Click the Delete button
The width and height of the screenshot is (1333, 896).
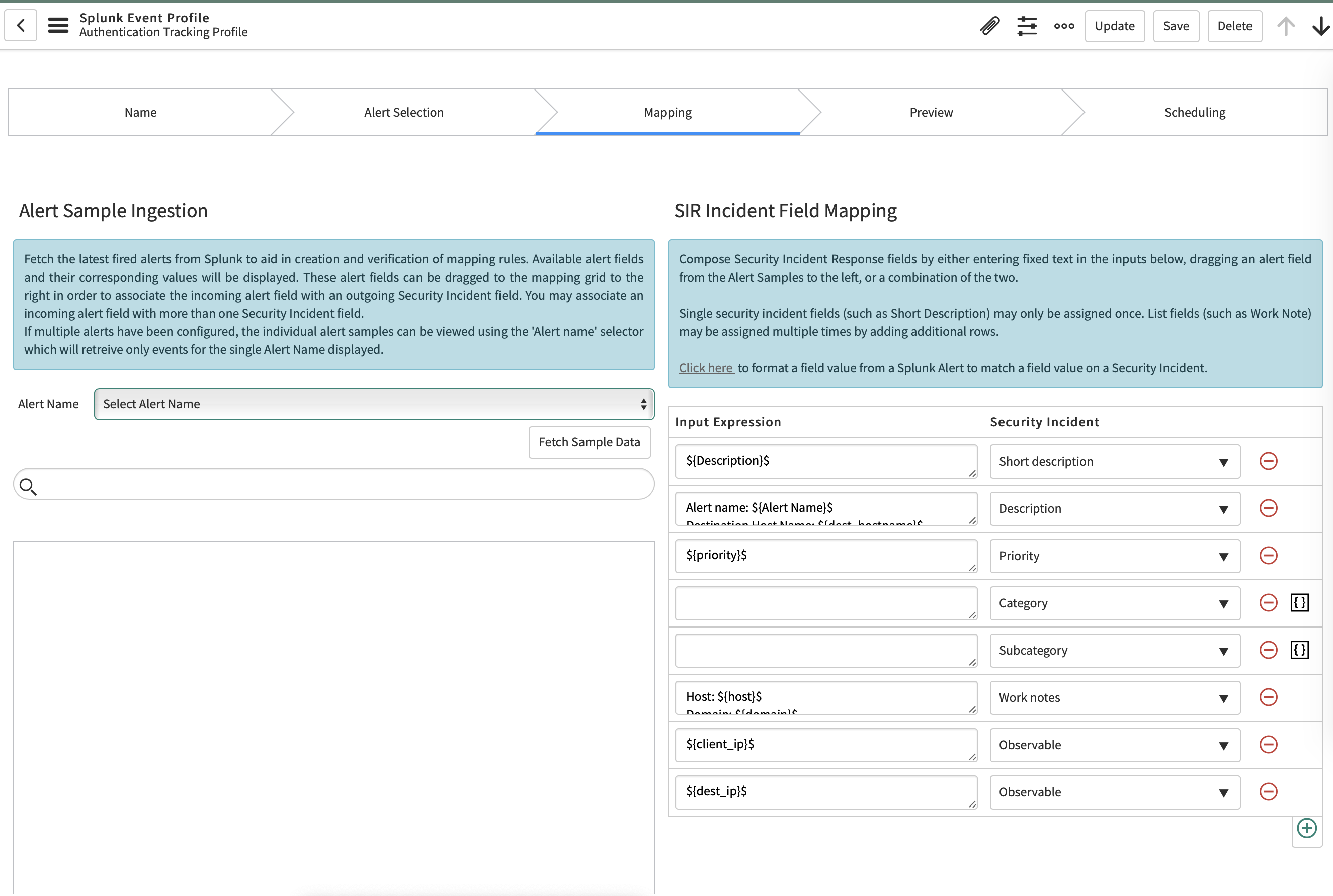coord(1235,26)
